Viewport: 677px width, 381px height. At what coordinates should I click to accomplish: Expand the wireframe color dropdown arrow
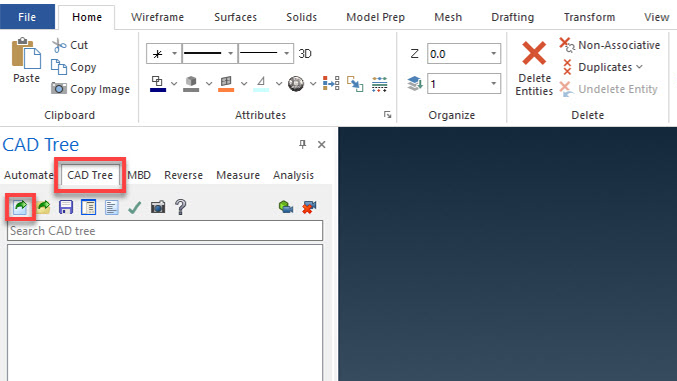(x=174, y=83)
